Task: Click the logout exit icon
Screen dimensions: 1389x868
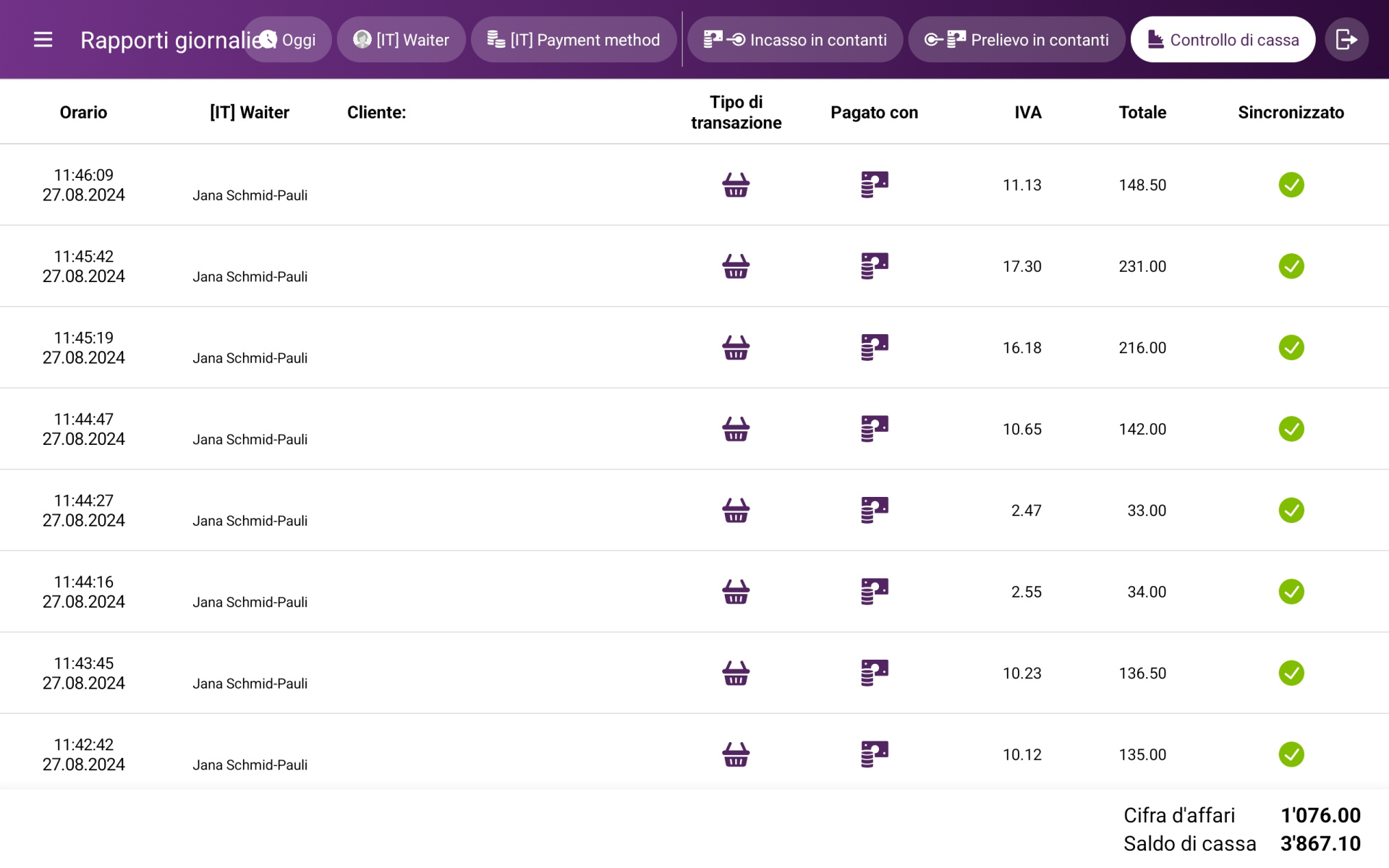Action: coord(1346,40)
